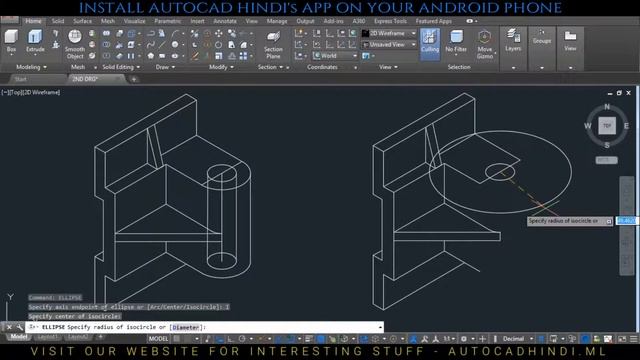Open the Add-ins ribbon tab

(x=333, y=21)
